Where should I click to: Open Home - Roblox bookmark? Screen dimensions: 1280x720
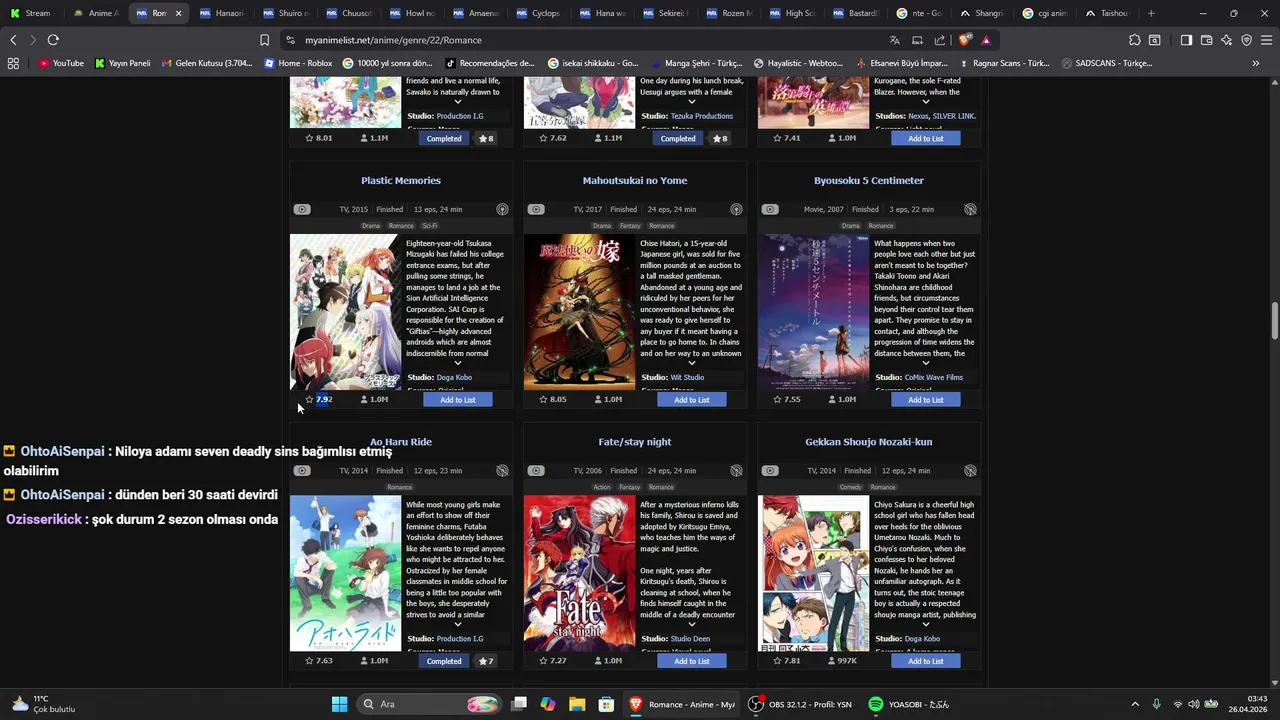point(298,63)
